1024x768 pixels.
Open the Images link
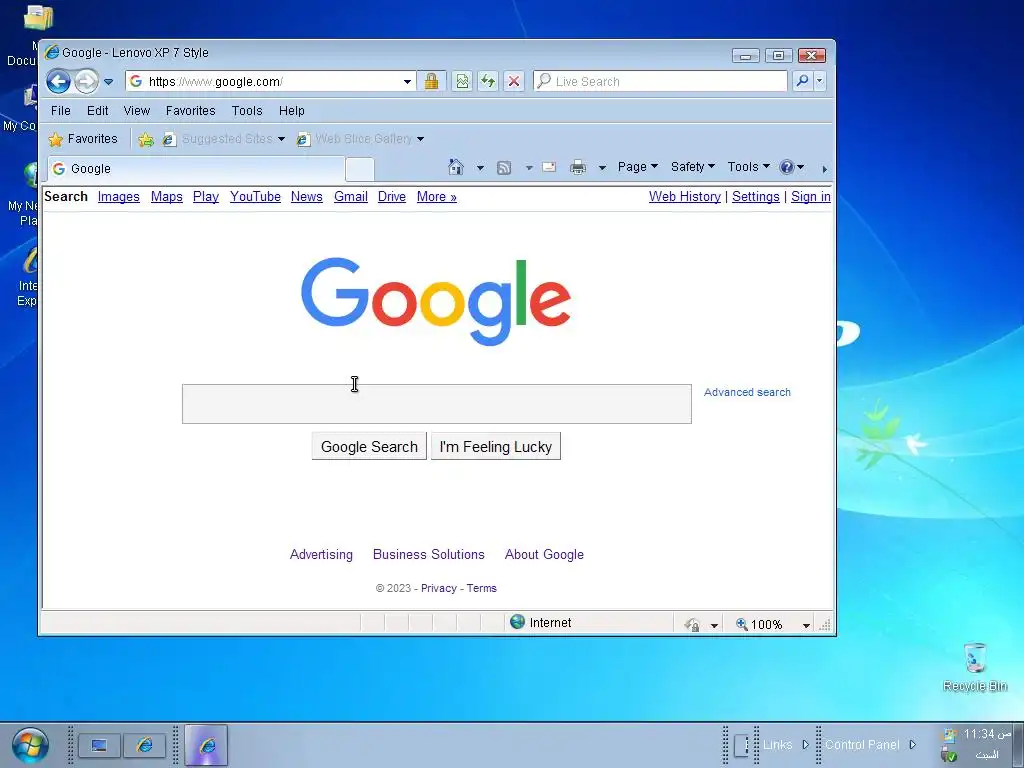coord(118,197)
